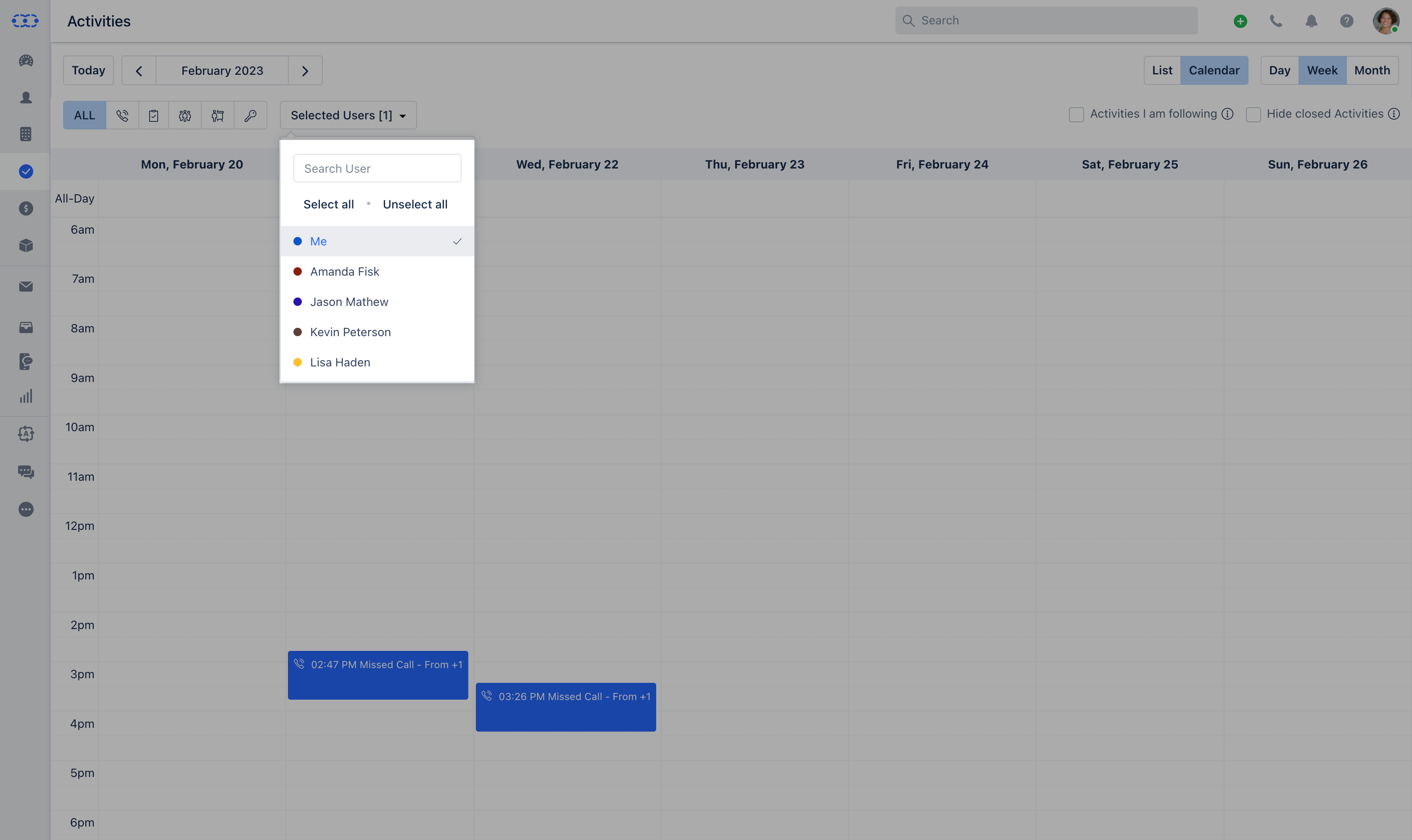The height and width of the screenshot is (840, 1412).
Task: Open the more options ellipsis icon
Action: (26, 509)
